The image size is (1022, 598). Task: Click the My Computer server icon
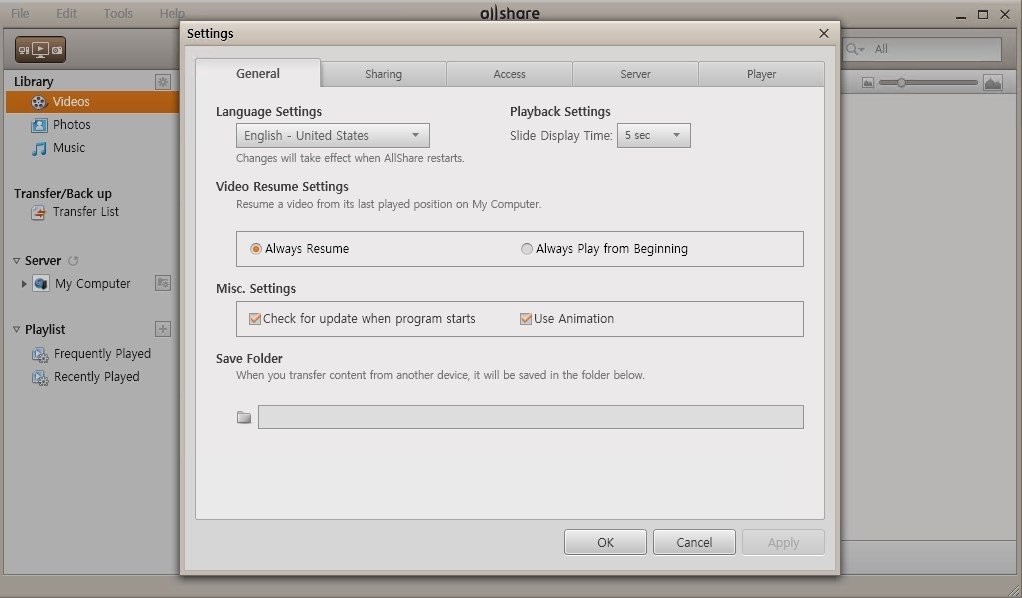[x=40, y=283]
